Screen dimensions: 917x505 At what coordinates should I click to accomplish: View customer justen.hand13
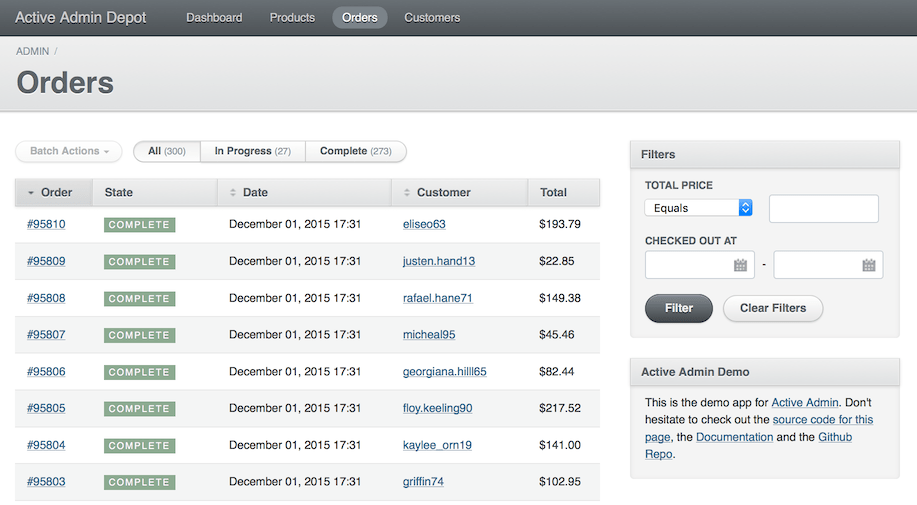coord(439,261)
